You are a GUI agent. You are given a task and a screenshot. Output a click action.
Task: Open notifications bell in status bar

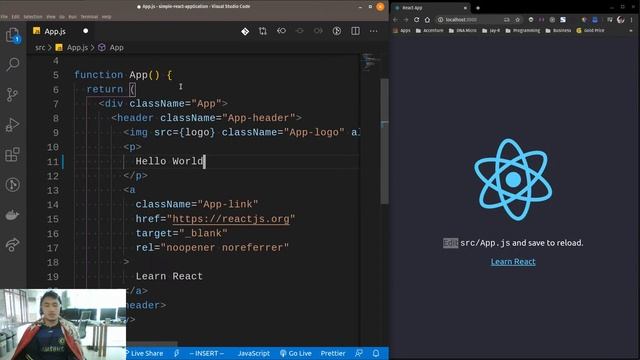(376, 353)
